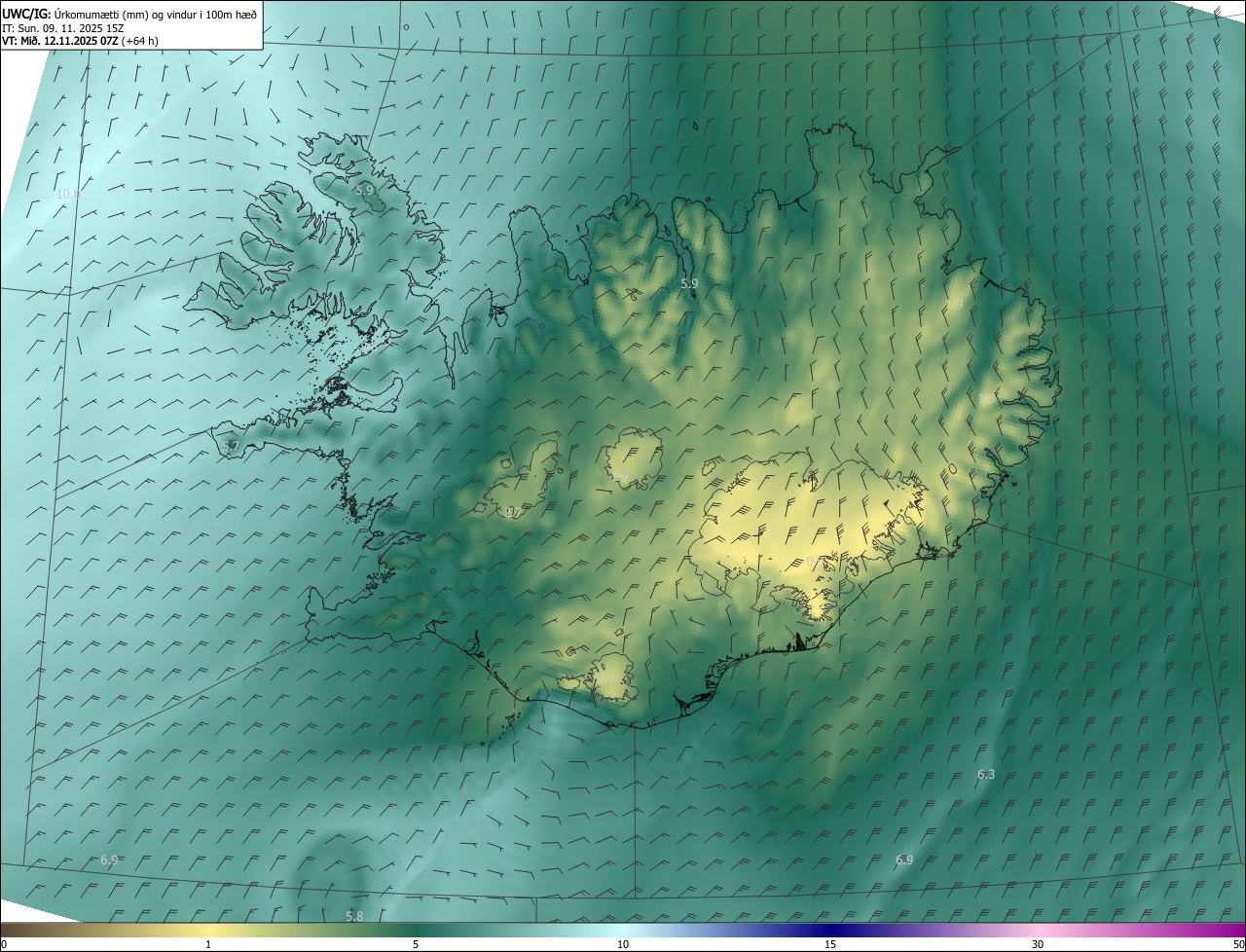The height and width of the screenshot is (952, 1246).
Task: Select the valid time line "VT: Mið. 12.11.2025 07Z"
Action: click(60, 41)
